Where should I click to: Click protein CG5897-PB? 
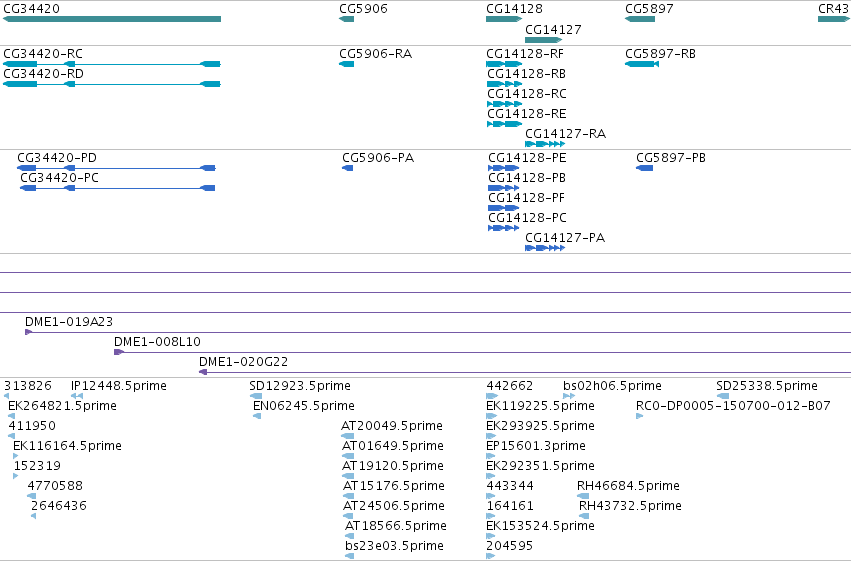(644, 168)
